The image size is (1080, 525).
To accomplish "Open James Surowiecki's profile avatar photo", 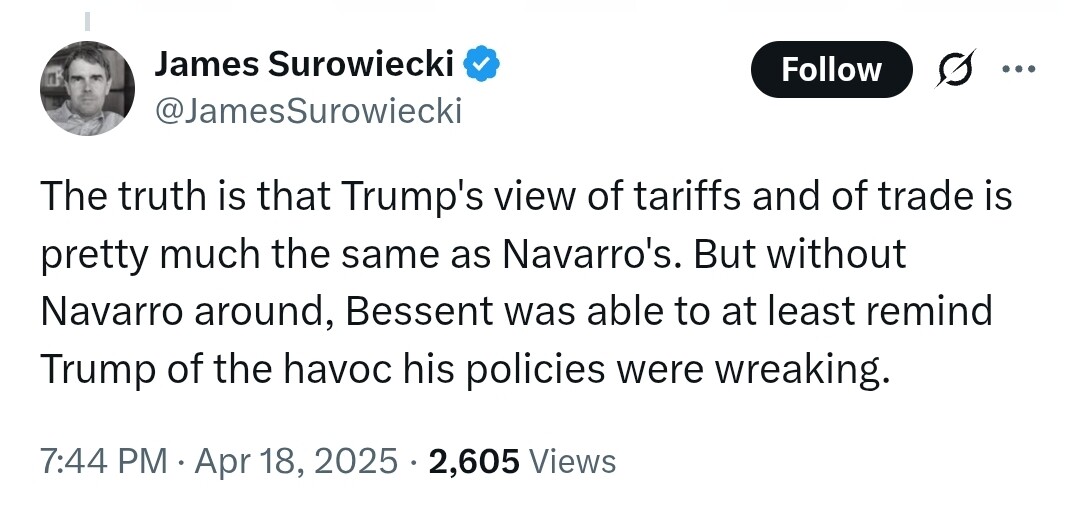I will (x=87, y=88).
